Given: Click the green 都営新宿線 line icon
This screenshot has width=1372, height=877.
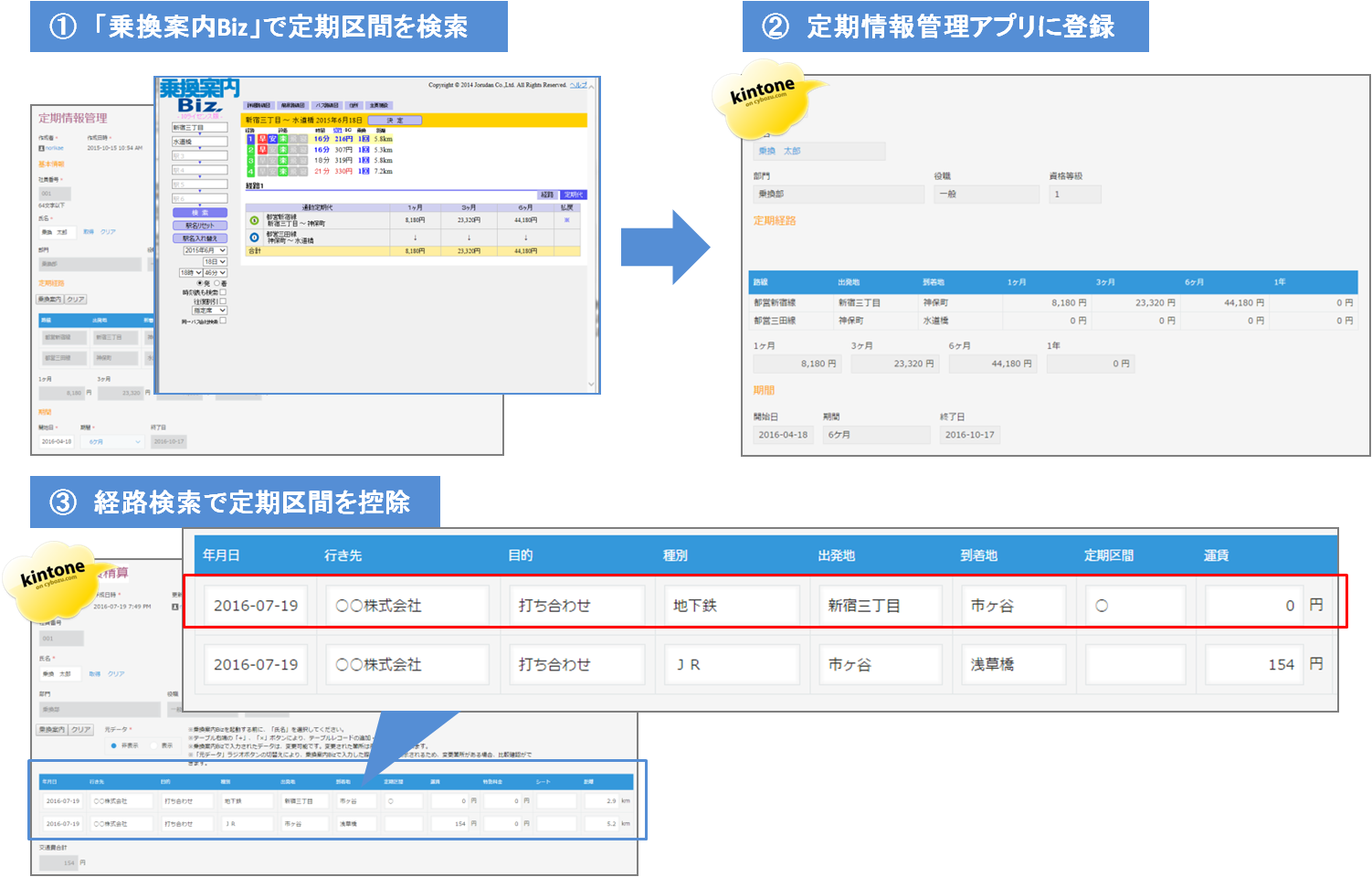Looking at the screenshot, I should (x=254, y=220).
